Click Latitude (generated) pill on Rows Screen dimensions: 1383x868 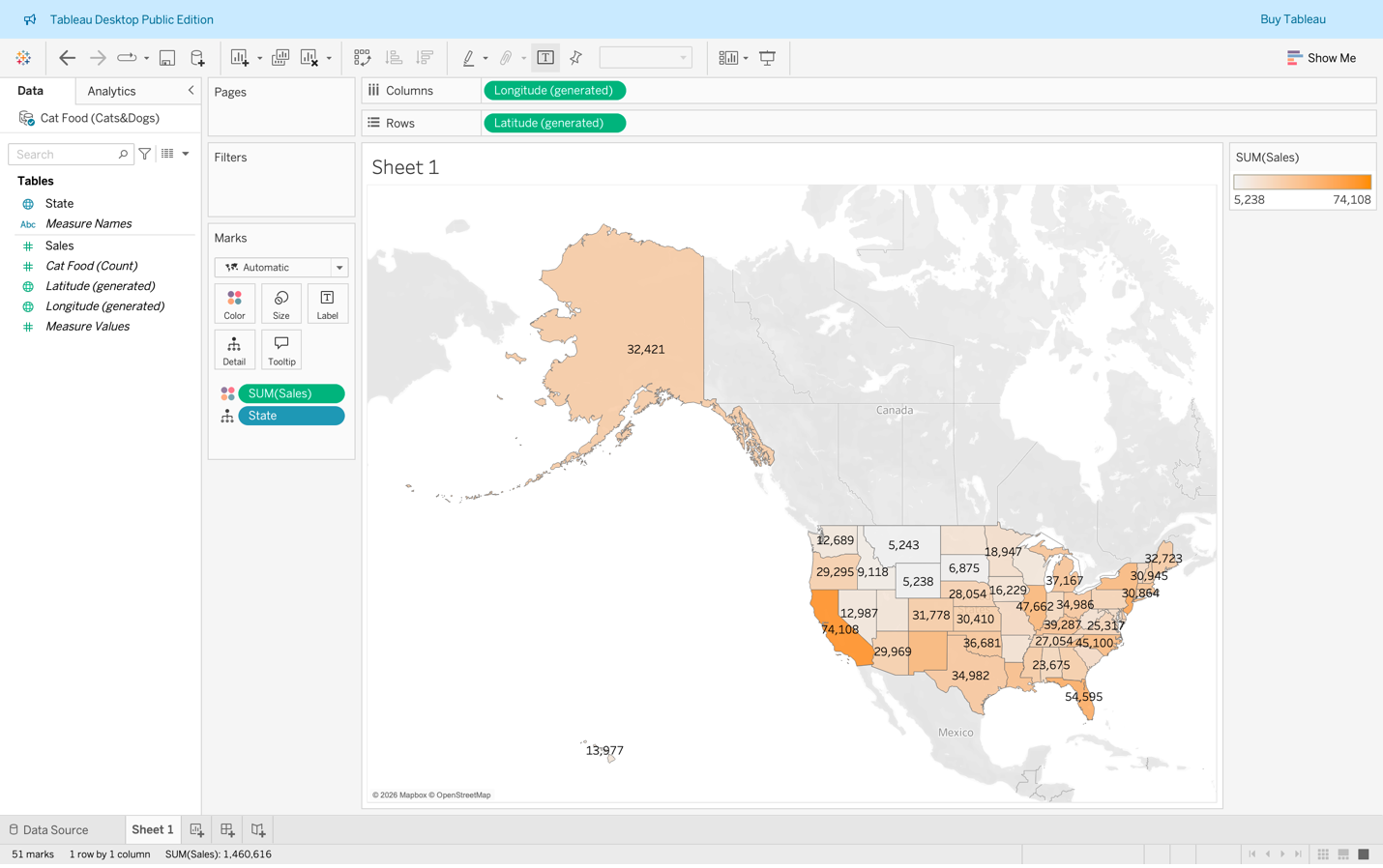click(x=554, y=123)
